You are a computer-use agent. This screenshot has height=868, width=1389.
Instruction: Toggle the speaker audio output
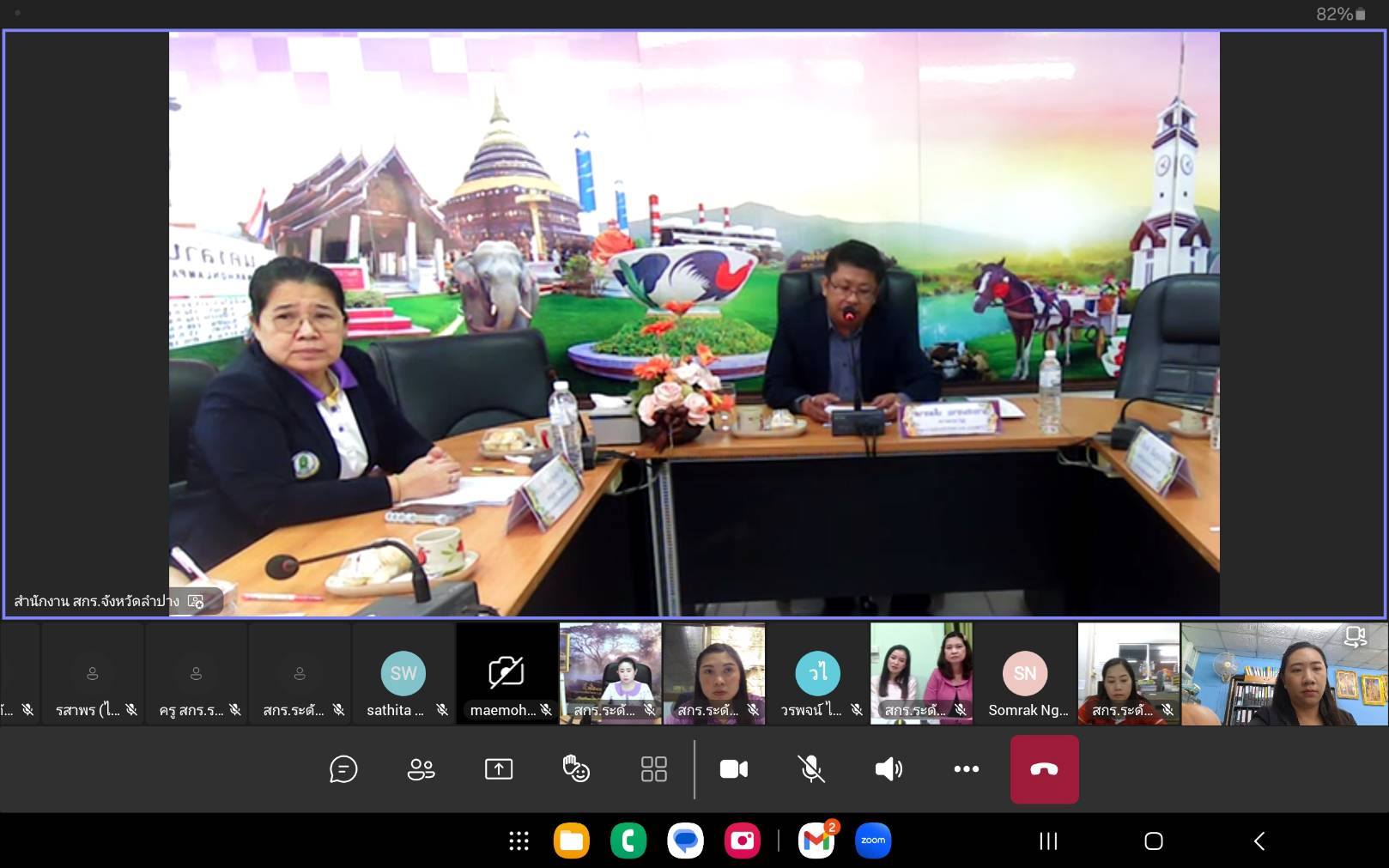click(x=889, y=769)
